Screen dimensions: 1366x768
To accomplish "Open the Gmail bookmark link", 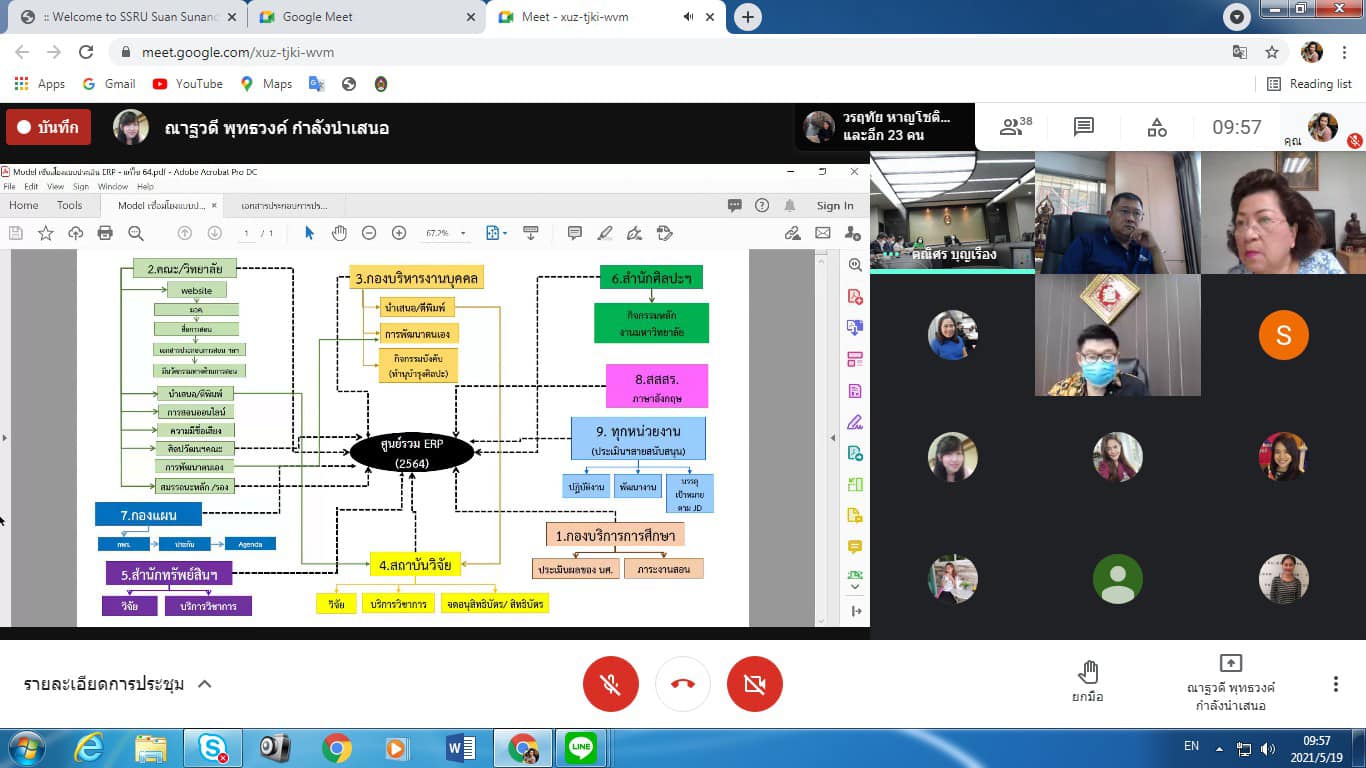I will tap(109, 84).
